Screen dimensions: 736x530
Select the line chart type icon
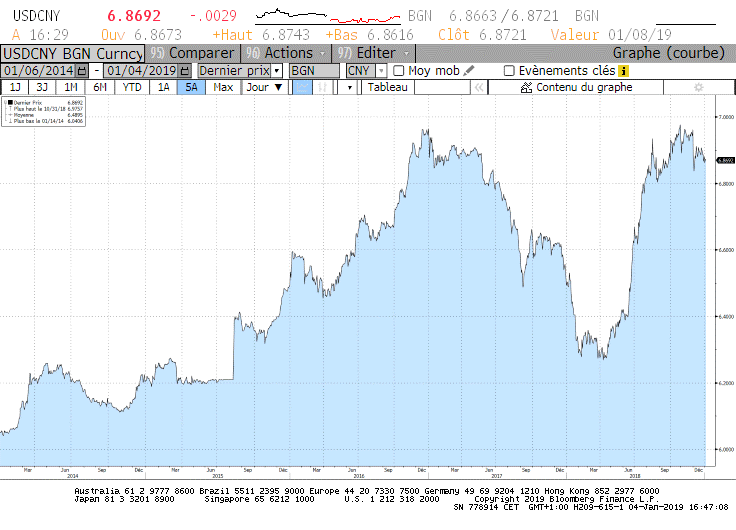pyautogui.click(x=302, y=87)
